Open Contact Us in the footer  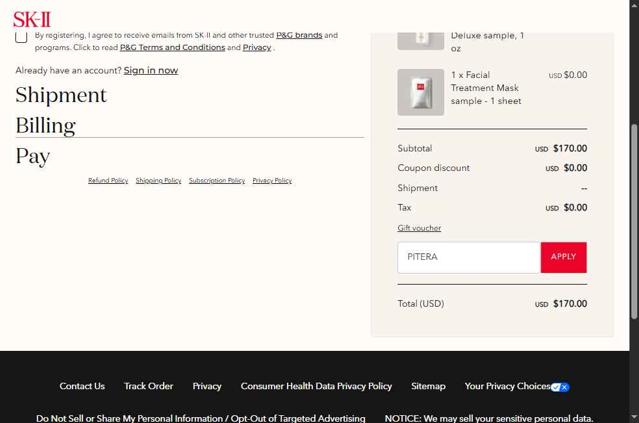pos(82,386)
